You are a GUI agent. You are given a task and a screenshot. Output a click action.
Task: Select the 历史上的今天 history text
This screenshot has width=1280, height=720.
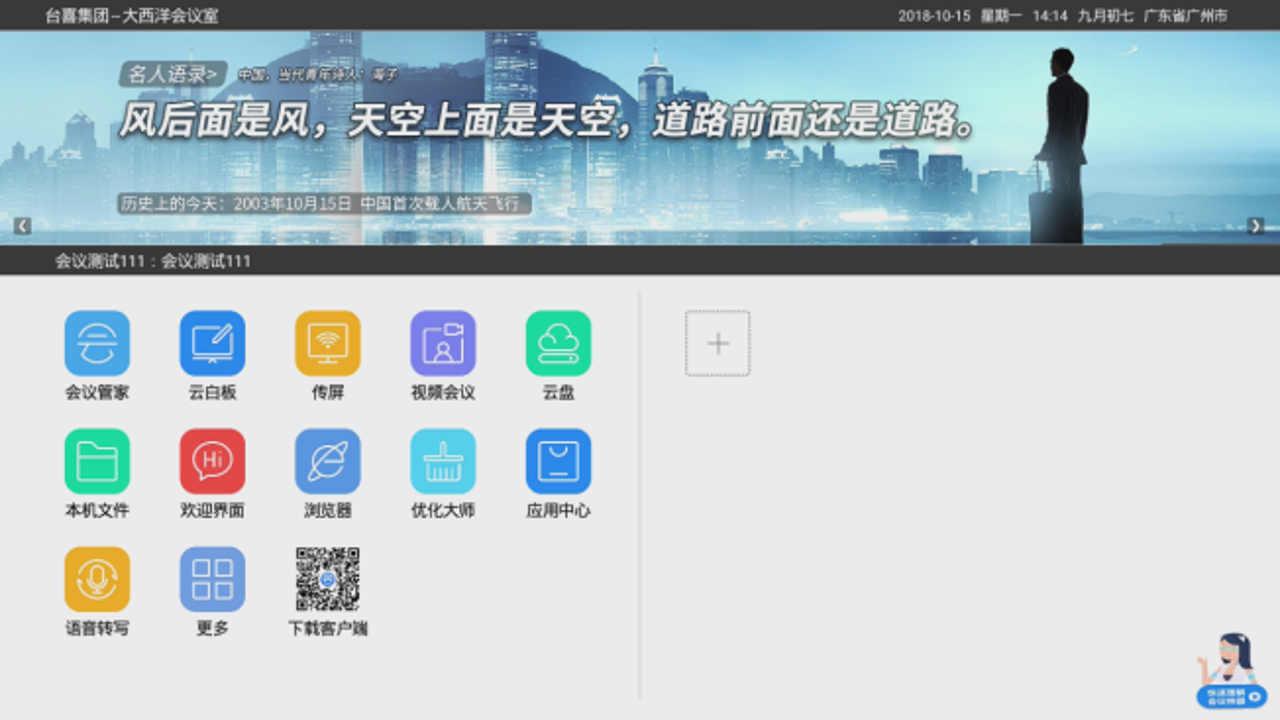[x=324, y=204]
